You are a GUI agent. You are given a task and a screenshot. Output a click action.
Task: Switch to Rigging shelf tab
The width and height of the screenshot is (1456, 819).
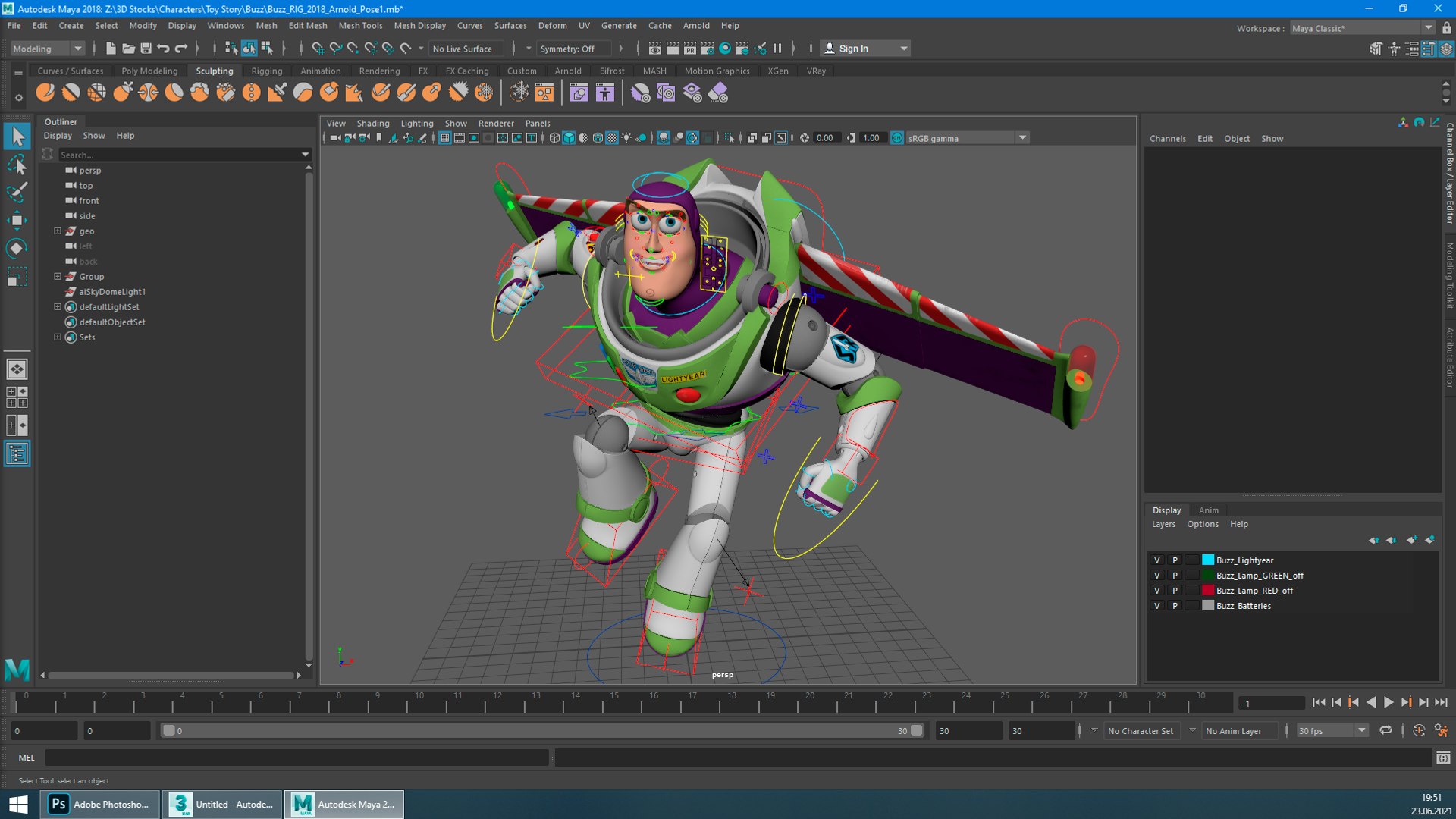click(x=267, y=71)
